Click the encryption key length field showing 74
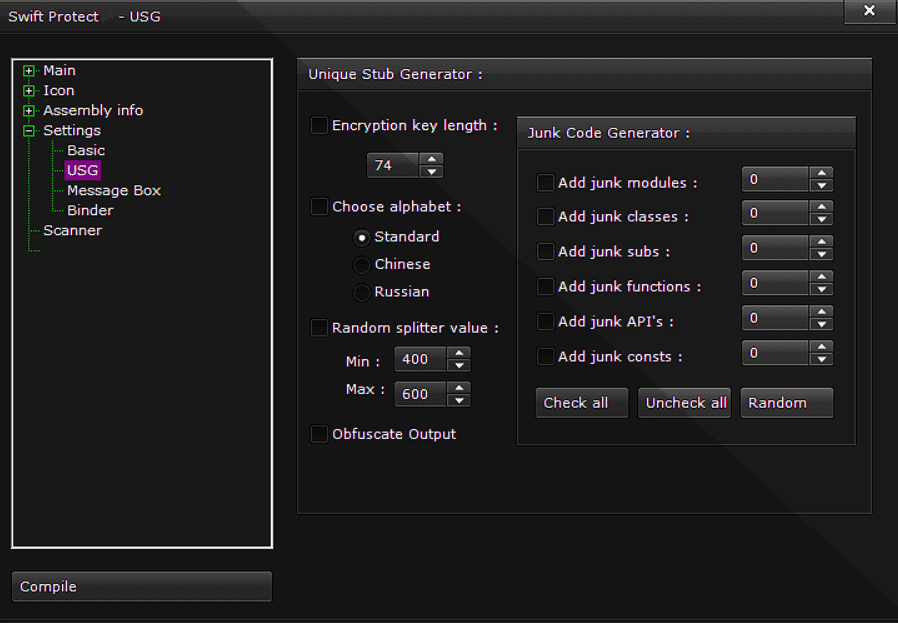This screenshot has width=898, height=623. 393,165
